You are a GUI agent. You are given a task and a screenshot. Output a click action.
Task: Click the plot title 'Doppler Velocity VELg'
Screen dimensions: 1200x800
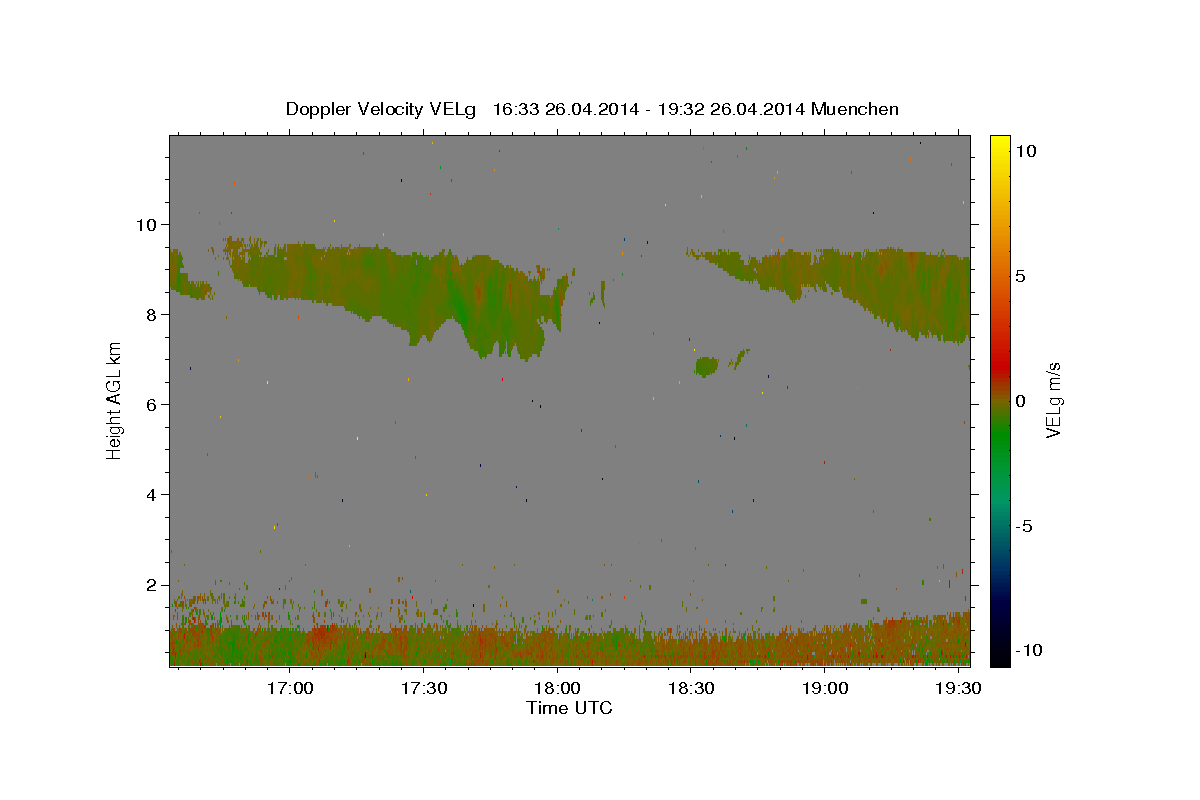pos(381,109)
